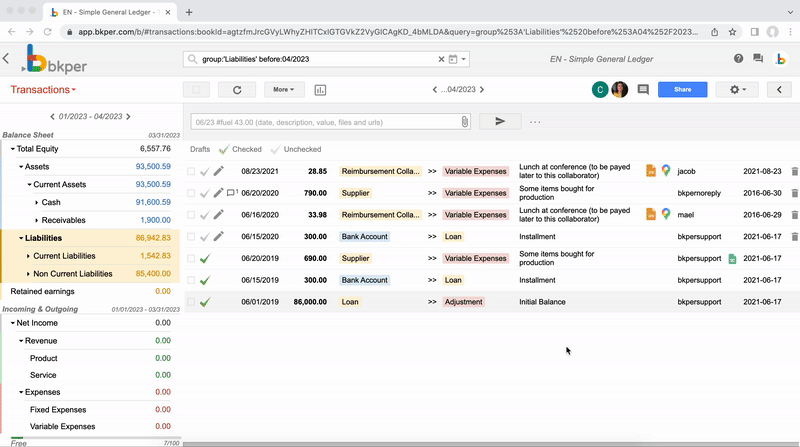Click the green C user avatar
Viewport: 800px width, 447px height.
pyautogui.click(x=600, y=90)
